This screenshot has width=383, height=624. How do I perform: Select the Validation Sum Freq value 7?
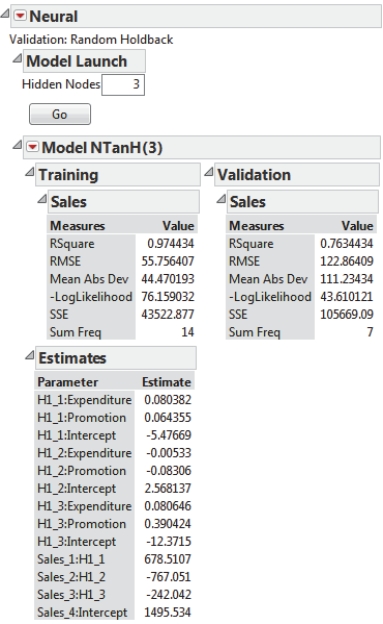(370, 332)
